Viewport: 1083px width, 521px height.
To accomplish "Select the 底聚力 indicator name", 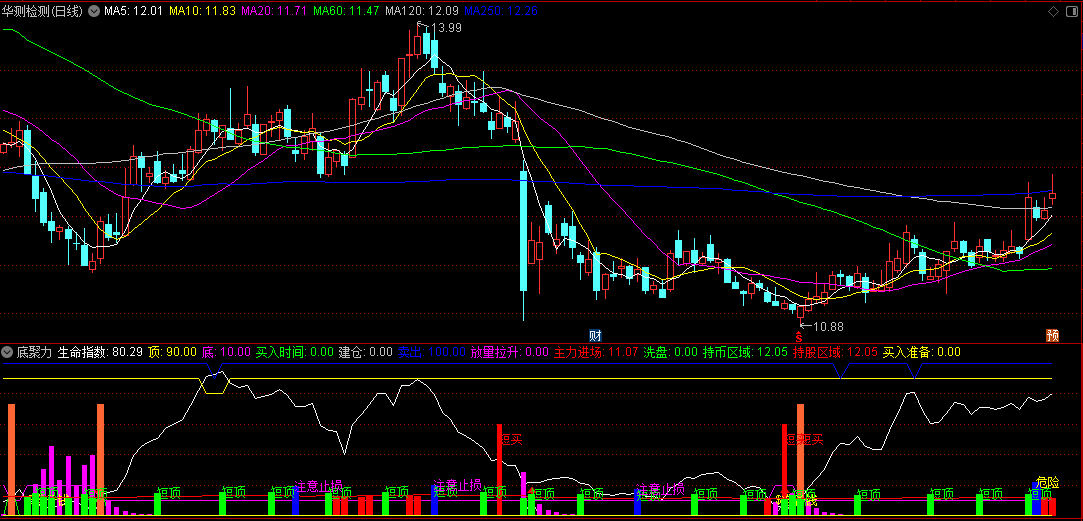I will pyautogui.click(x=35, y=352).
